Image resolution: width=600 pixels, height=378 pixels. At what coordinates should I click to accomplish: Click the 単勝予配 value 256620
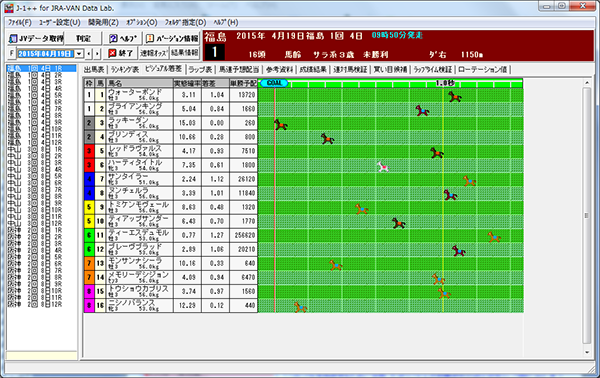click(244, 235)
